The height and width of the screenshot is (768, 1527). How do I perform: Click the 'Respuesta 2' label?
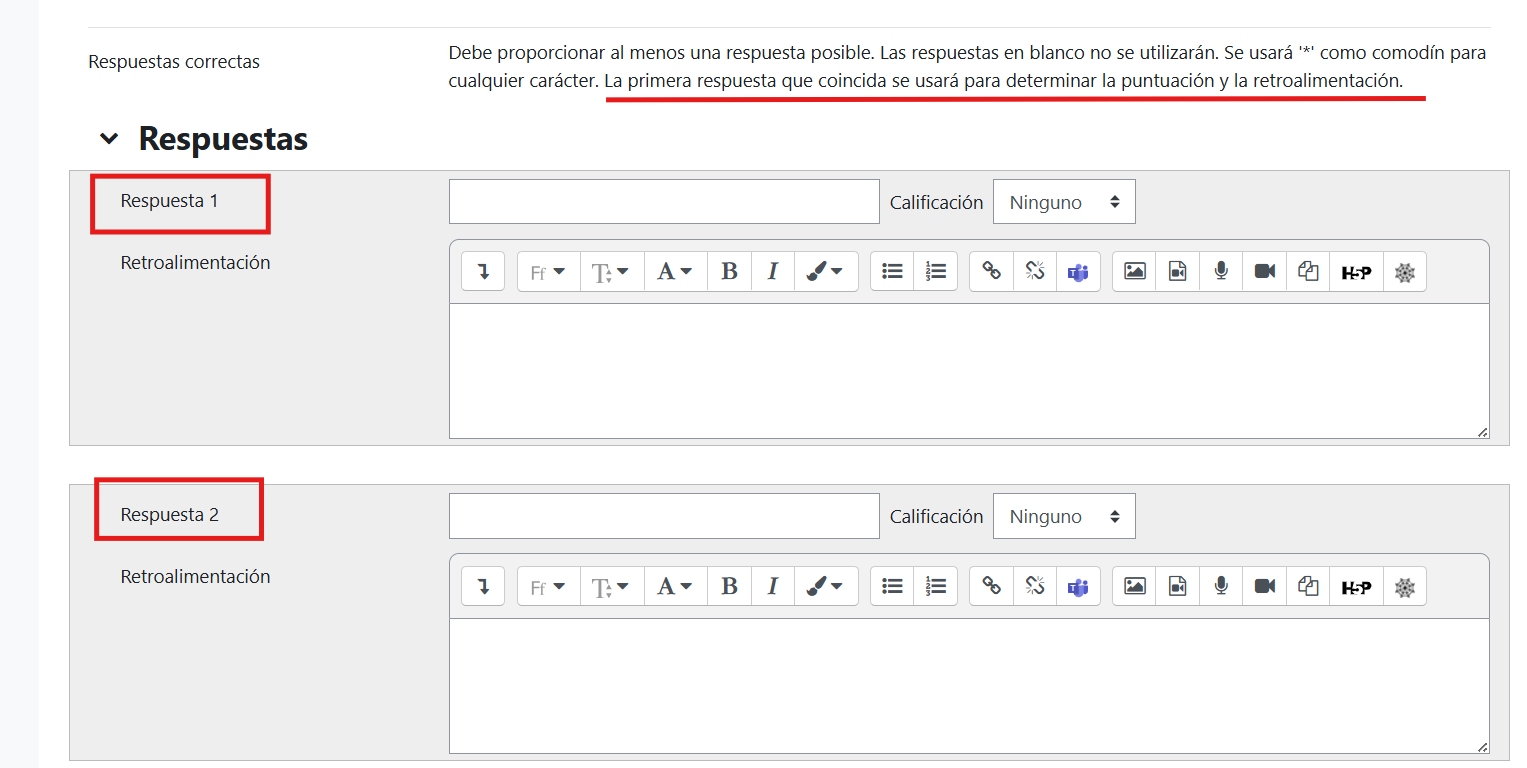point(169,515)
